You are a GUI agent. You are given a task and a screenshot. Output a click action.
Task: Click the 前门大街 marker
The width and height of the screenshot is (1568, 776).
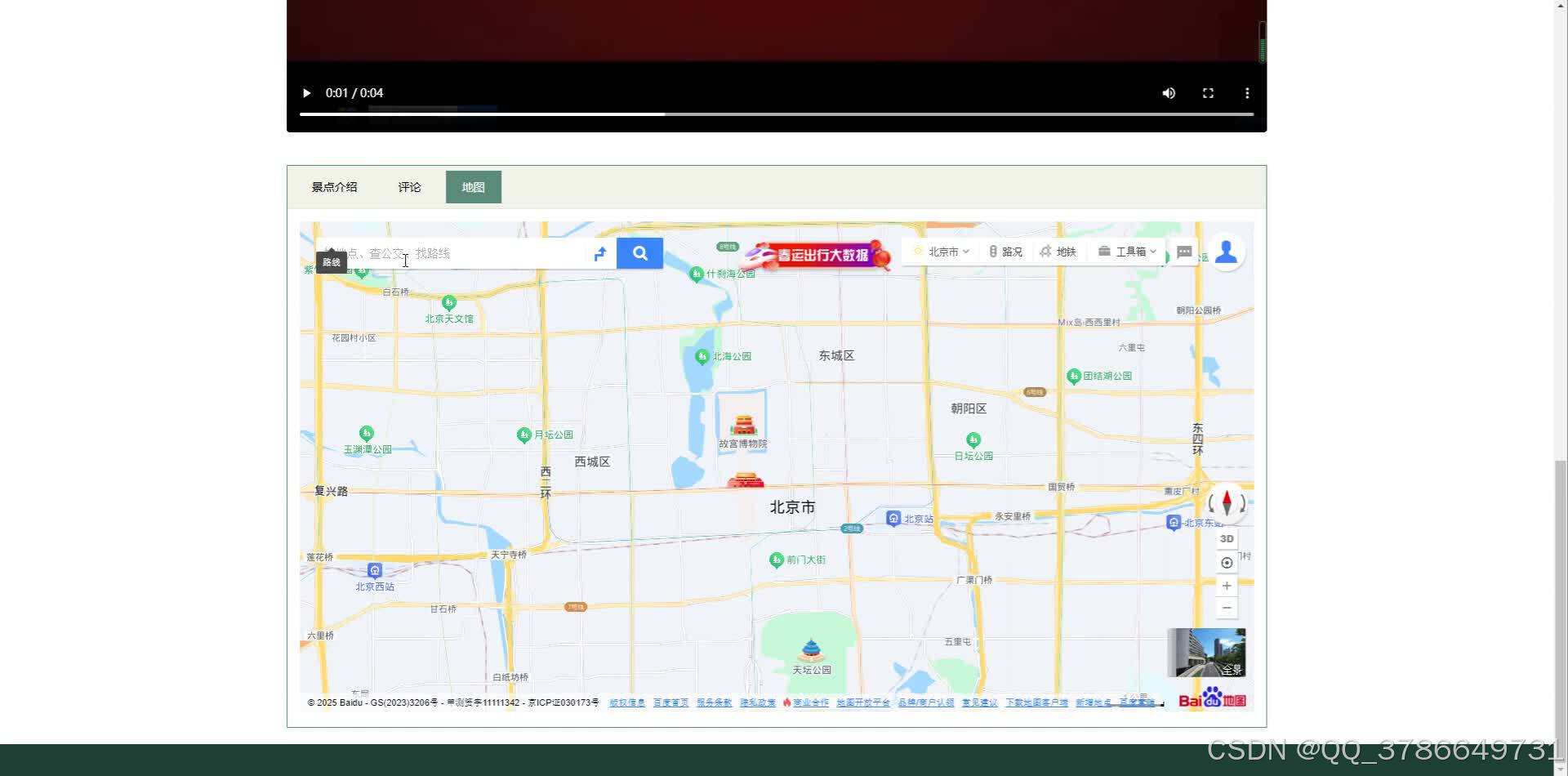pos(777,560)
